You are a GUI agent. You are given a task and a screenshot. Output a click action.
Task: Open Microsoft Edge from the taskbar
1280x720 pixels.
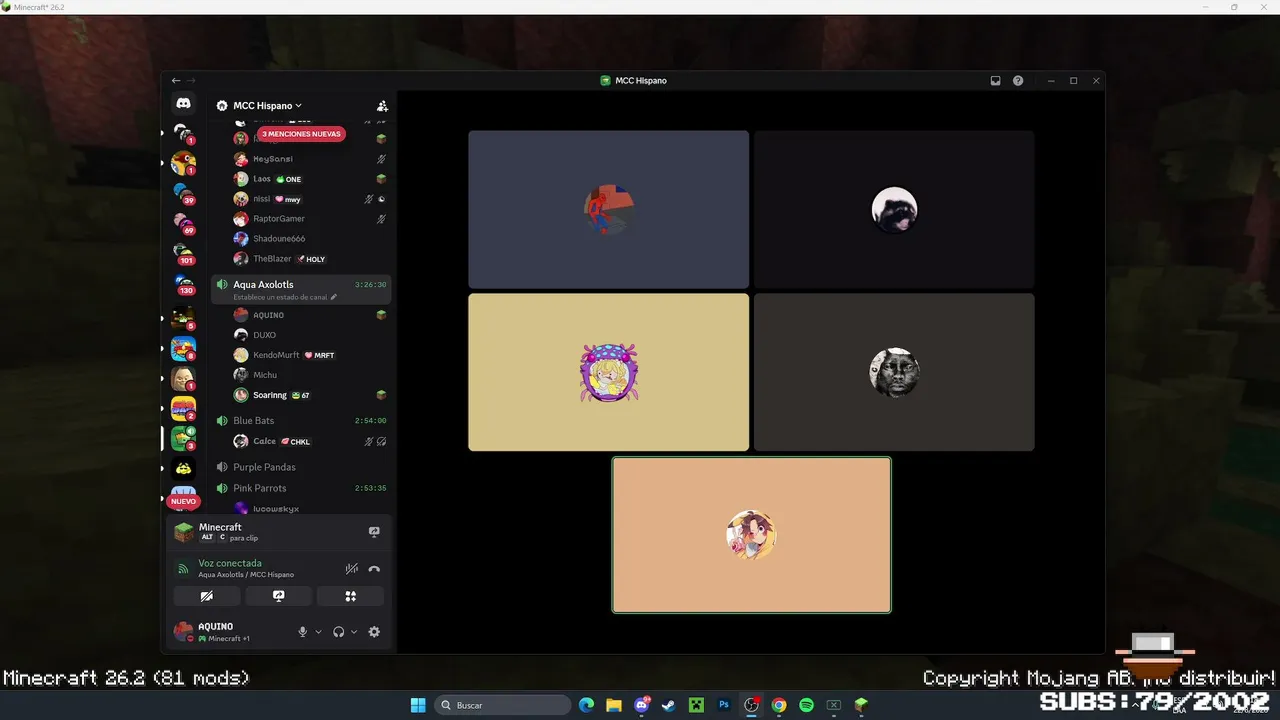coord(587,705)
